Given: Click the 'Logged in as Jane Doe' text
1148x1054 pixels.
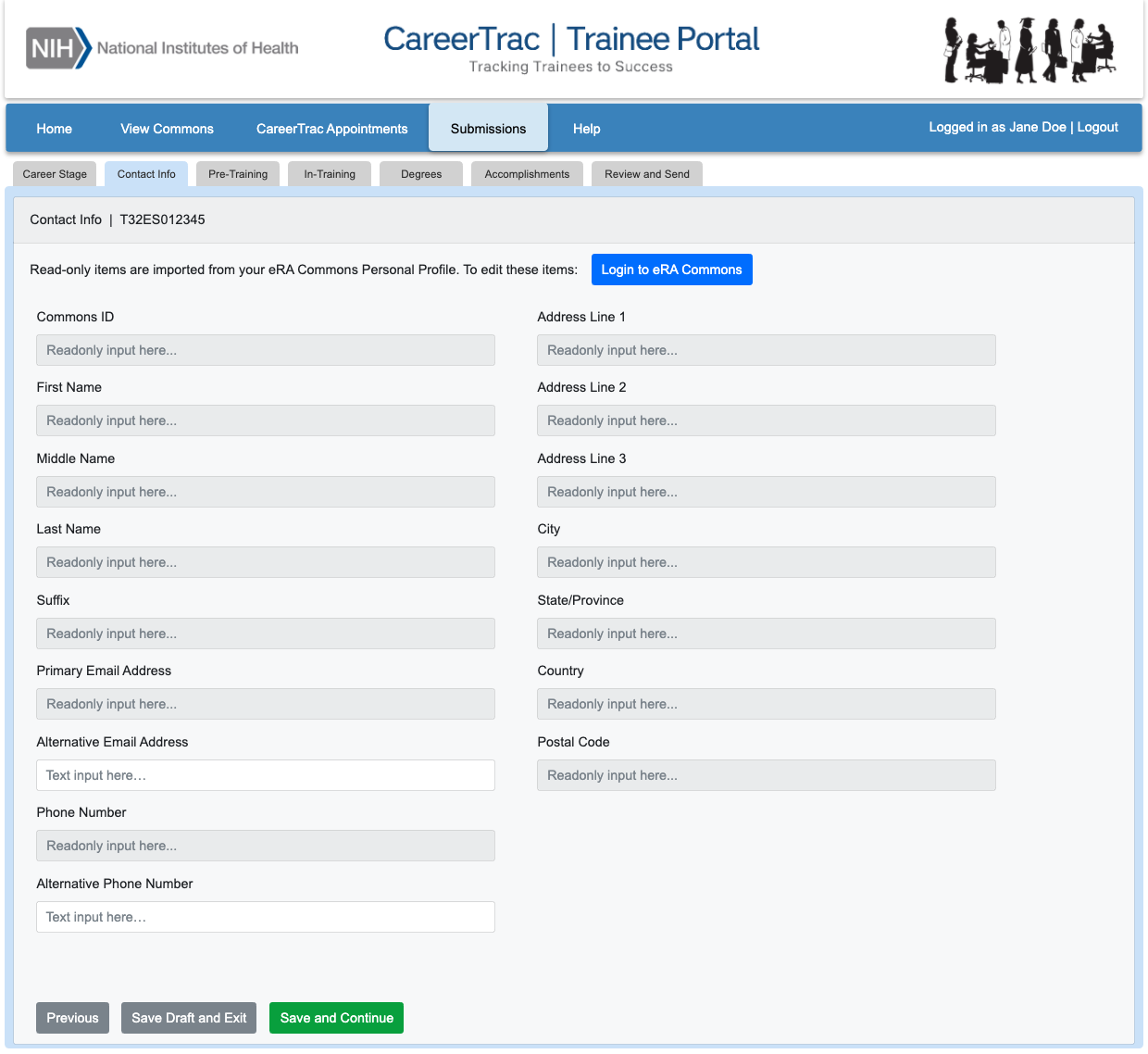Looking at the screenshot, I should [x=997, y=127].
